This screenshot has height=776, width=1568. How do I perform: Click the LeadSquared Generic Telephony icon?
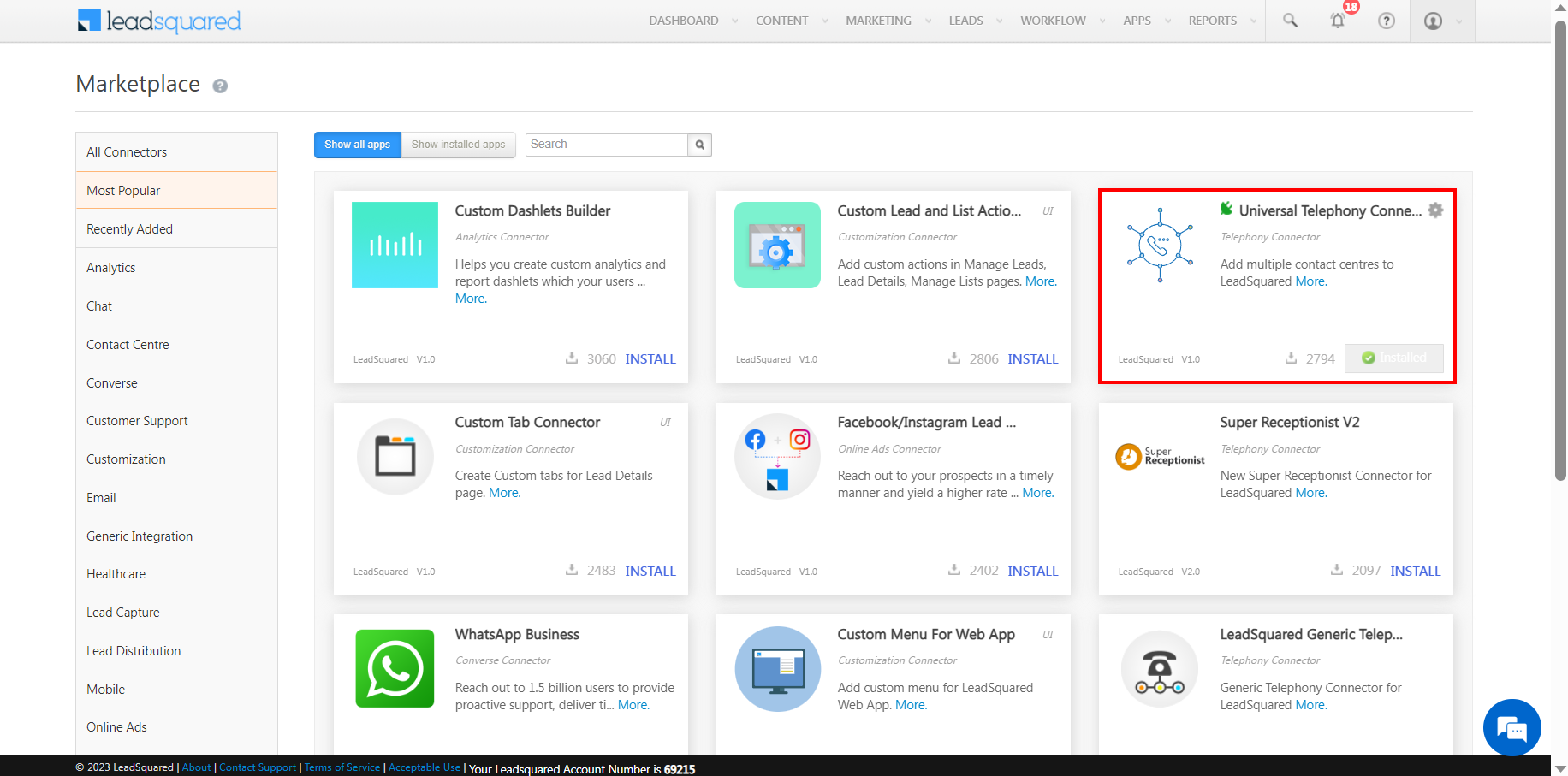tap(1160, 669)
